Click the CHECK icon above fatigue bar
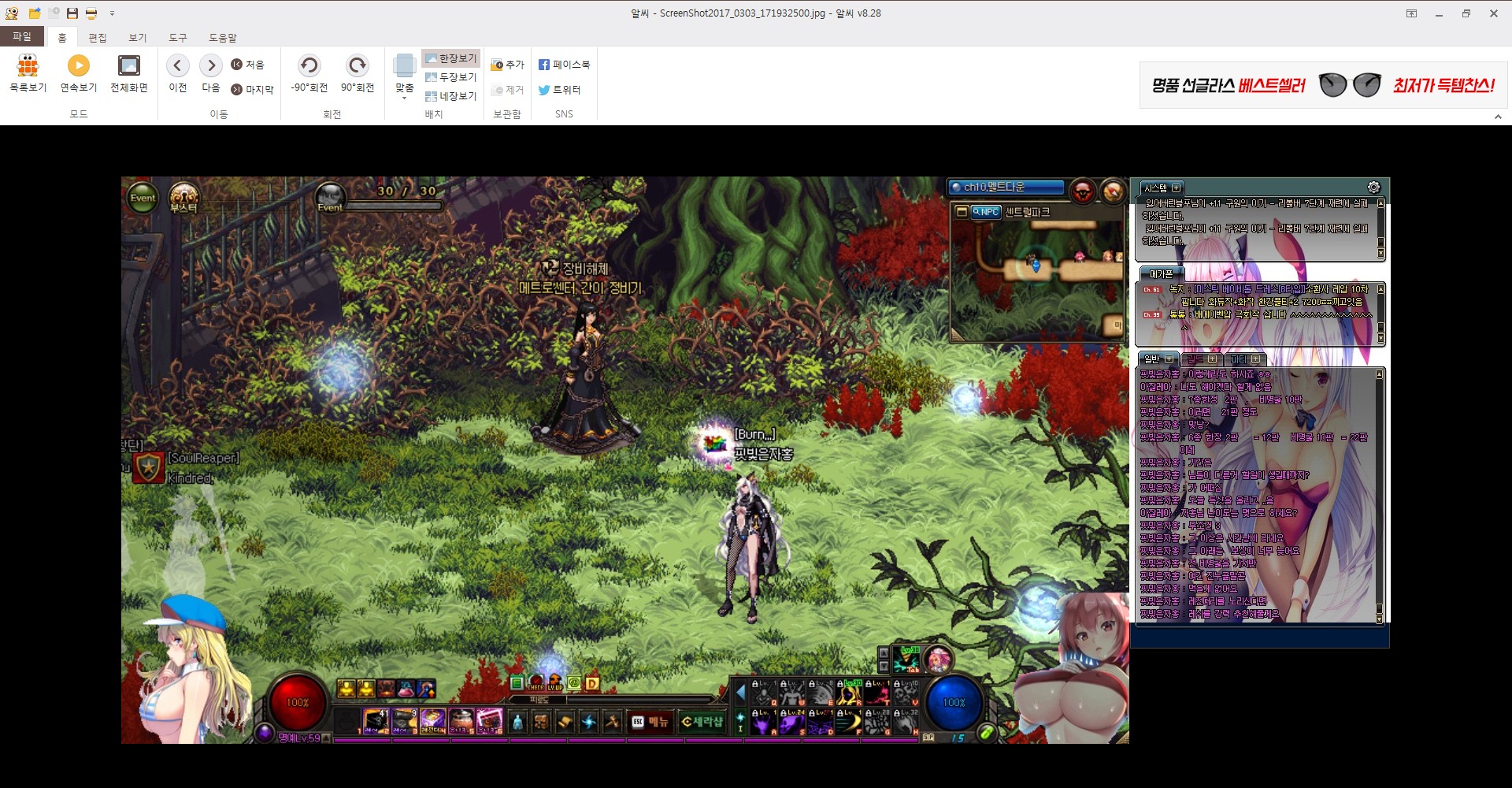The image size is (1512, 788). pyautogui.click(x=536, y=682)
